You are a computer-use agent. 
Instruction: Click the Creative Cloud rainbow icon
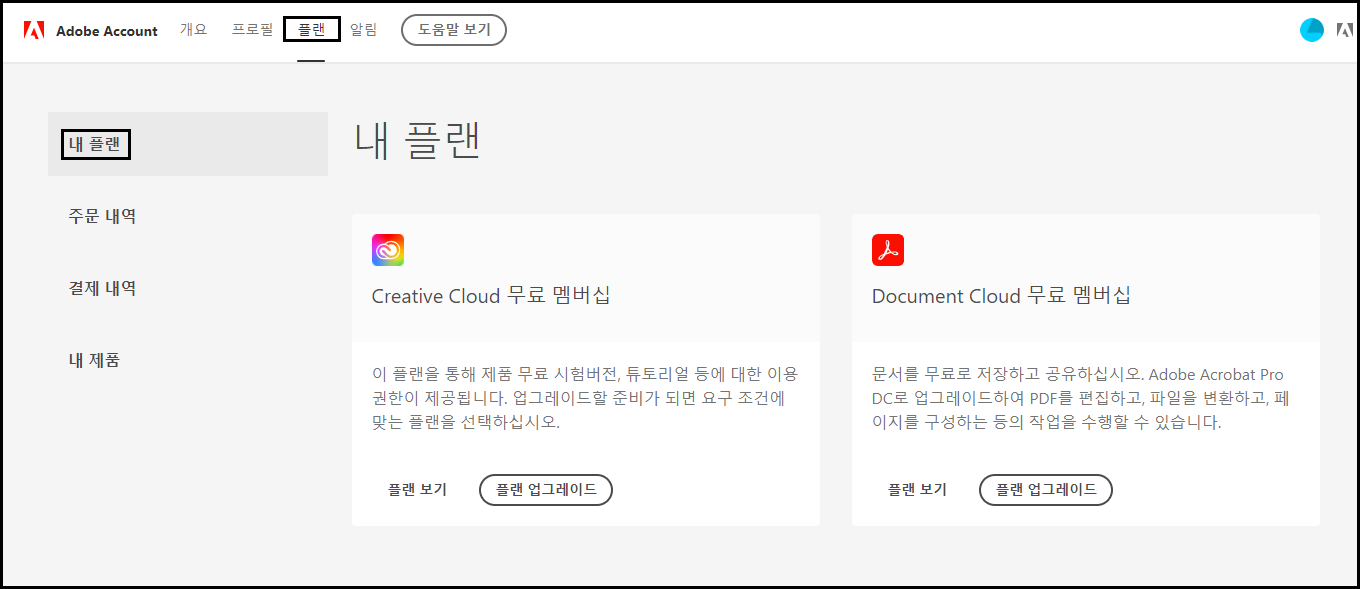pyautogui.click(x=388, y=250)
